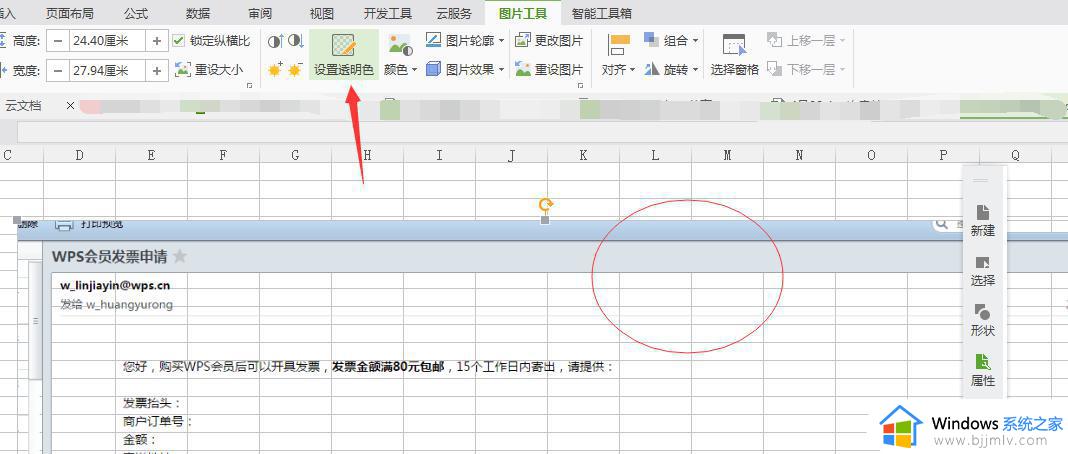
Task: Click the text 商户订单号：
Action: point(158,421)
